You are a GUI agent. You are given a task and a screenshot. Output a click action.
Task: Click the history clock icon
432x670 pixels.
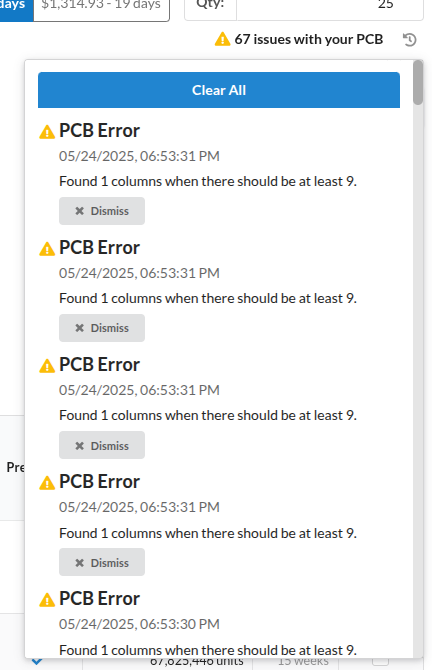(409, 40)
